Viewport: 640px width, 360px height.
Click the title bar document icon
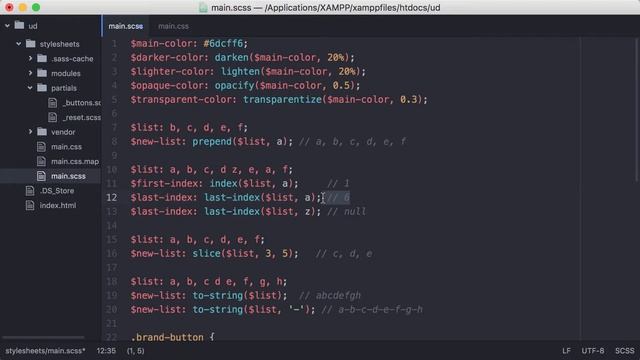203,7
